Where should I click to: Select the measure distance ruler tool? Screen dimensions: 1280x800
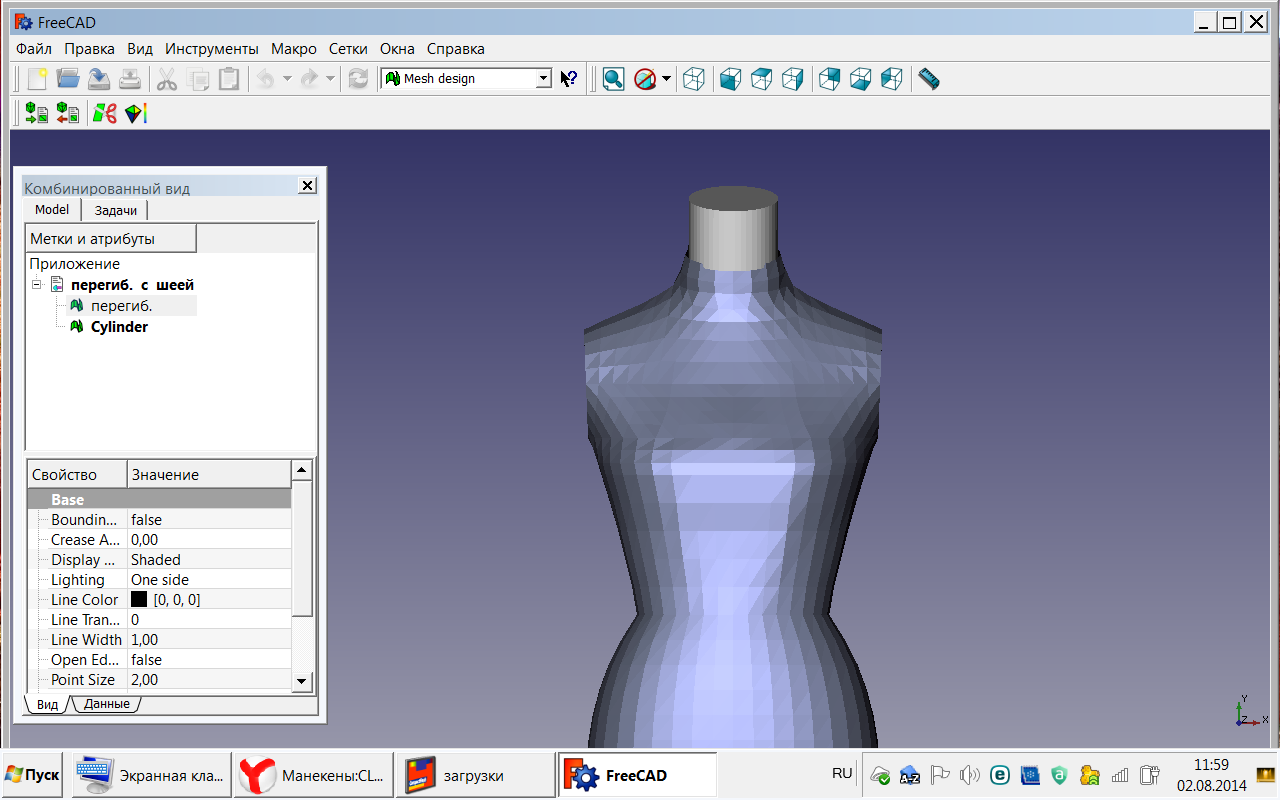929,79
